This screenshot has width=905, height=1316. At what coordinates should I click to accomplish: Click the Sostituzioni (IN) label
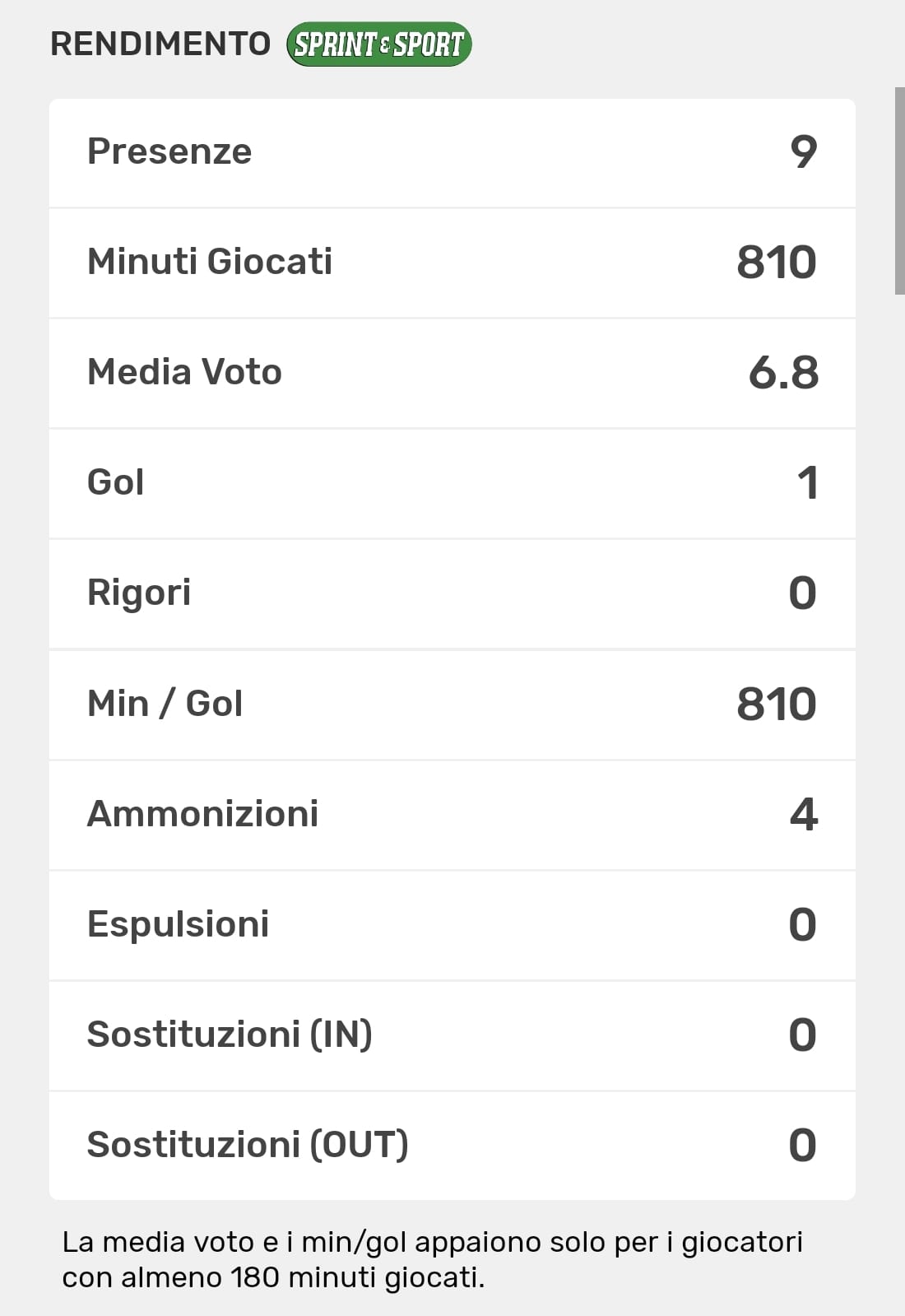click(x=230, y=1035)
